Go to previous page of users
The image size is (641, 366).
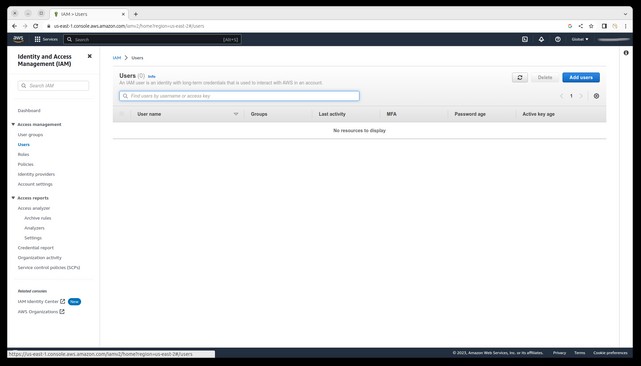[561, 96]
